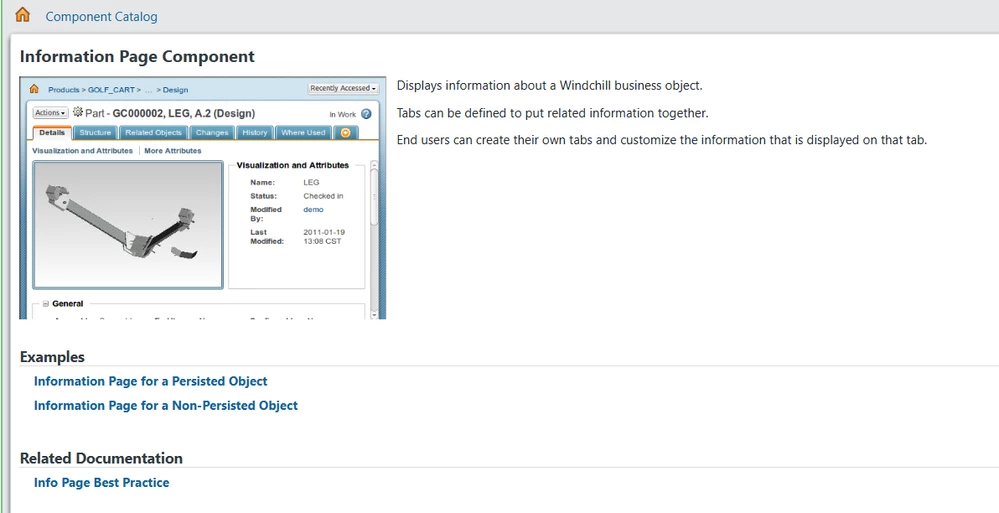This screenshot has width=999, height=513.
Task: Click the Visualization and Attributes sub-link
Action: 82,150
